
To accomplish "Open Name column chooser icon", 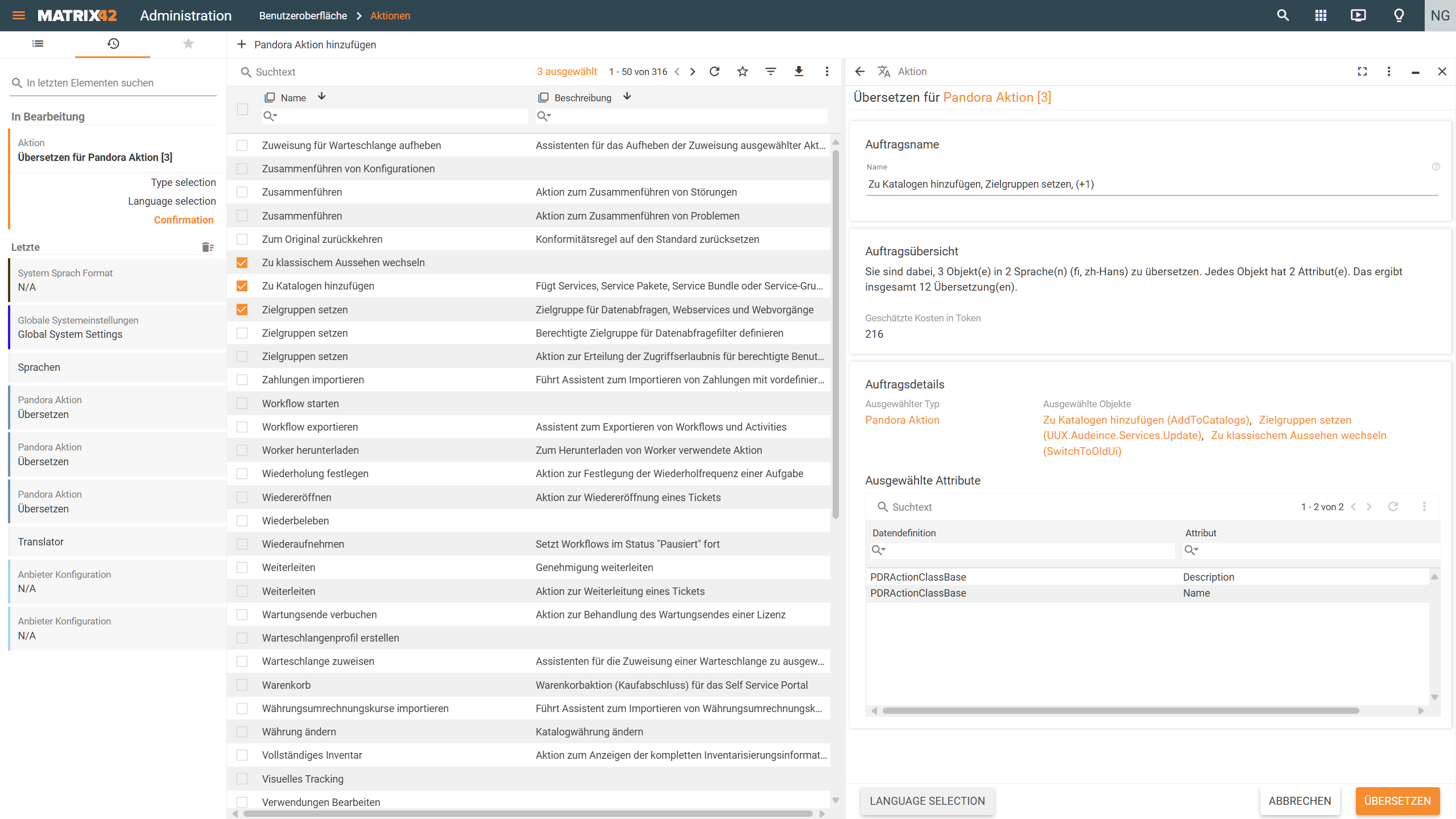I will tap(270, 98).
